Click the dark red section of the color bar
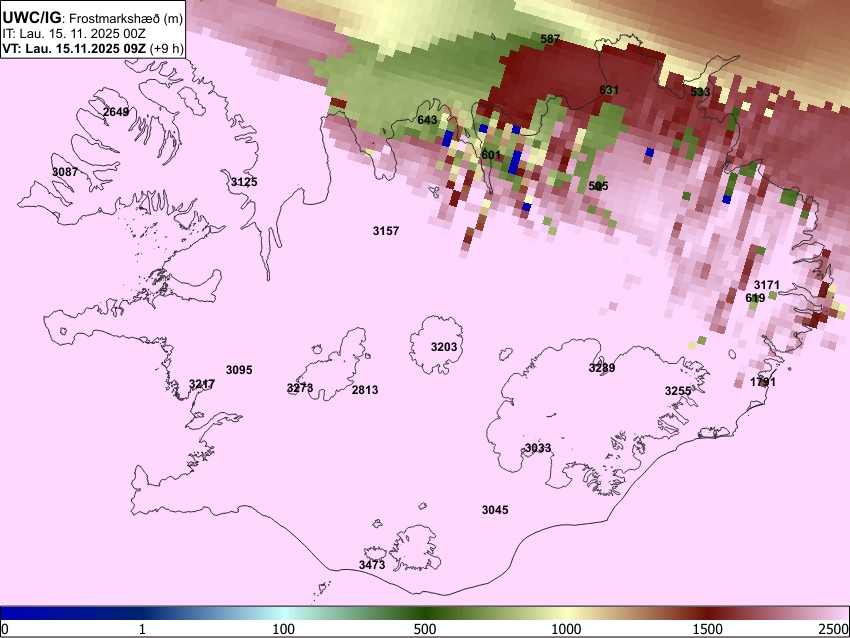Screen dimensions: 850x638 tap(708, 613)
